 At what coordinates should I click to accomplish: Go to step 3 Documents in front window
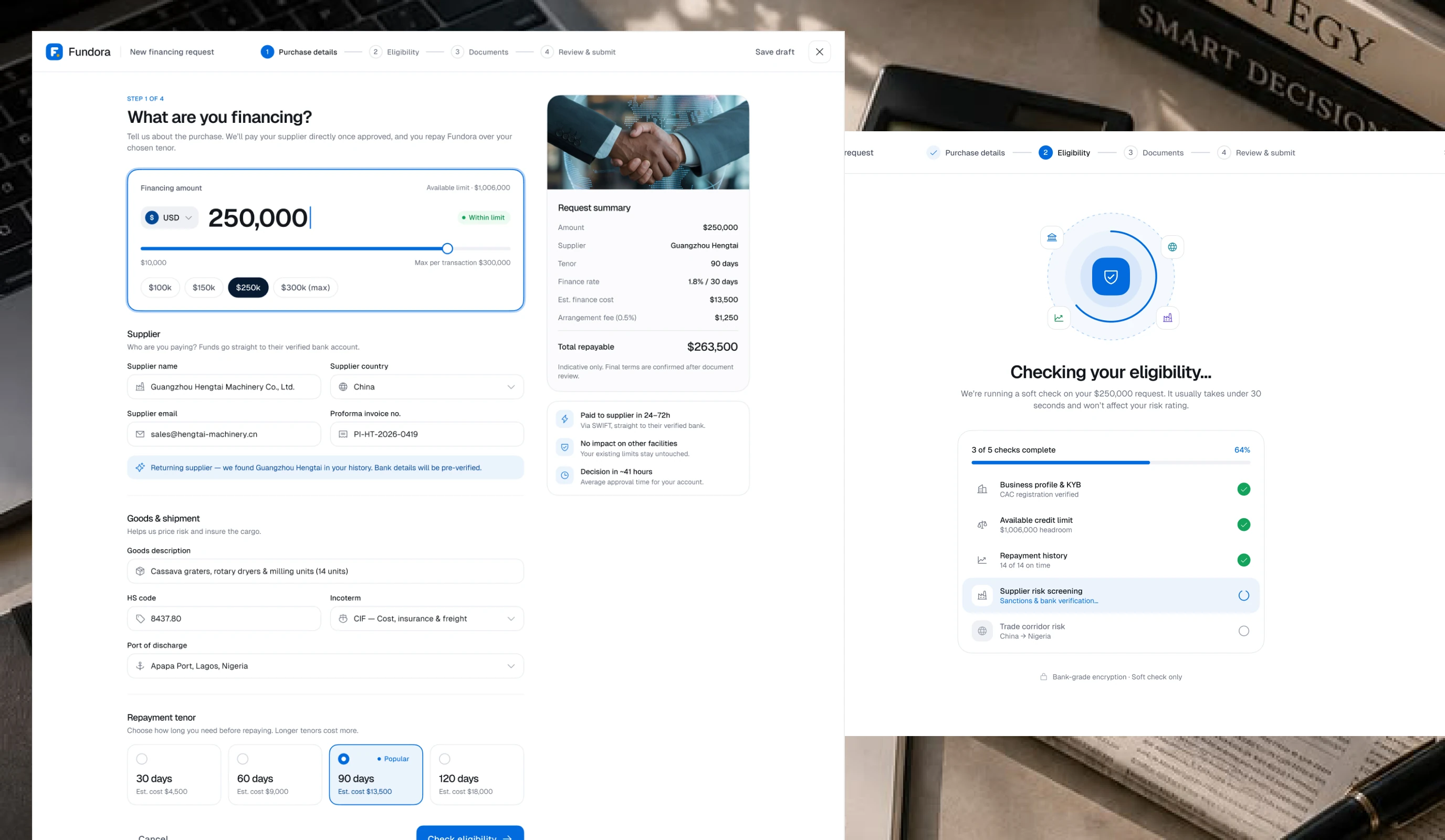click(x=479, y=51)
